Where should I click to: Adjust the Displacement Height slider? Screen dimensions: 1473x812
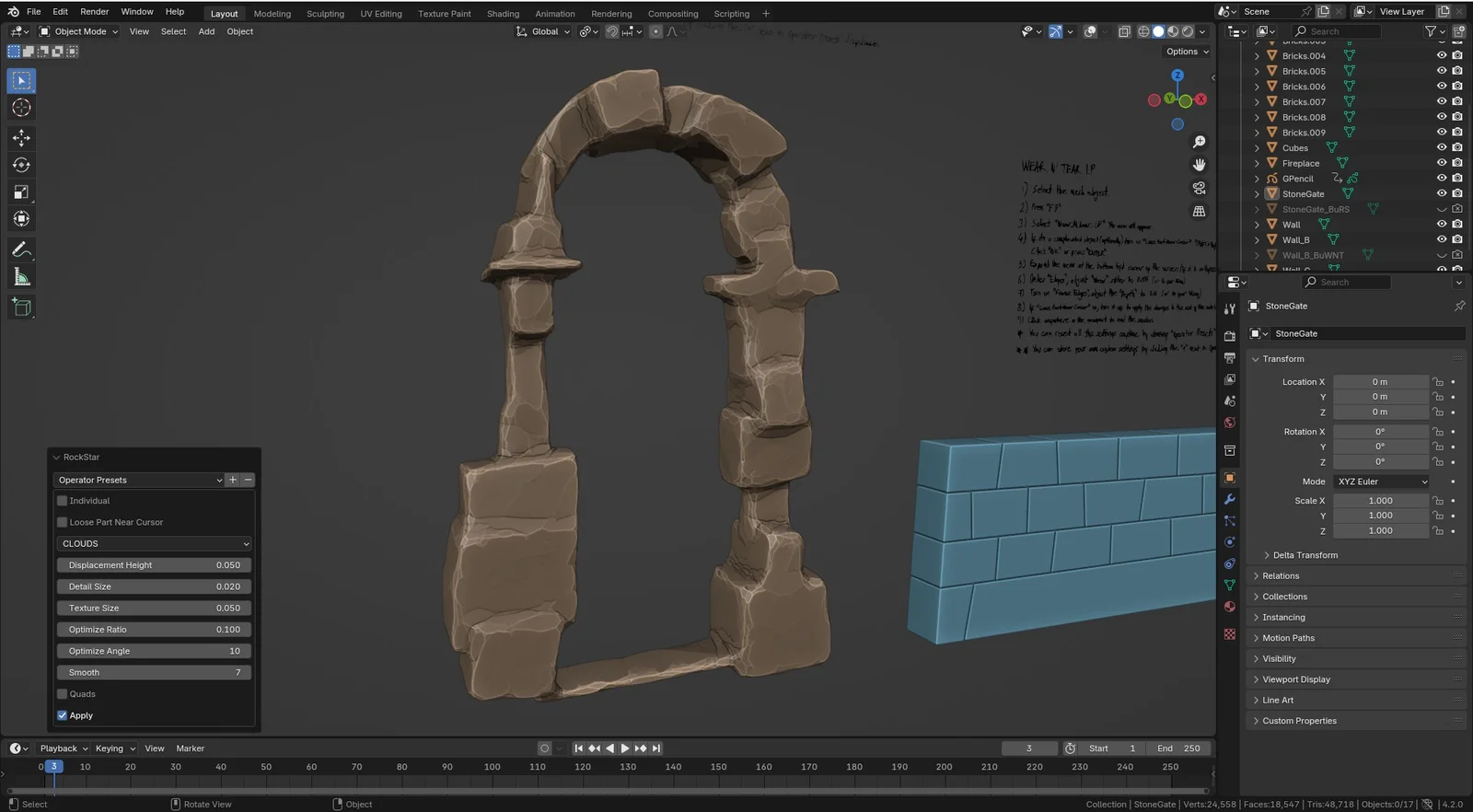[x=154, y=565]
